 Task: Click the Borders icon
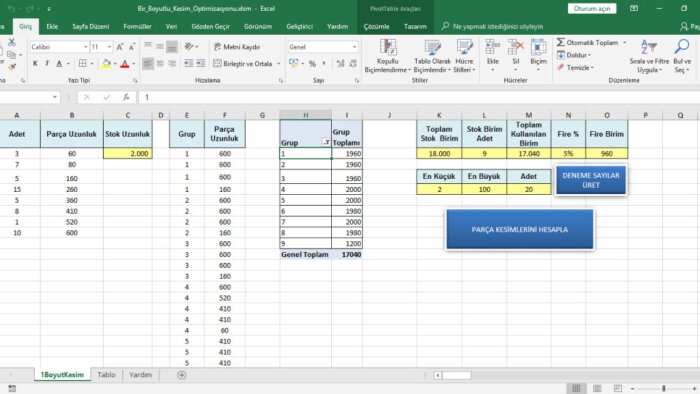[83, 64]
